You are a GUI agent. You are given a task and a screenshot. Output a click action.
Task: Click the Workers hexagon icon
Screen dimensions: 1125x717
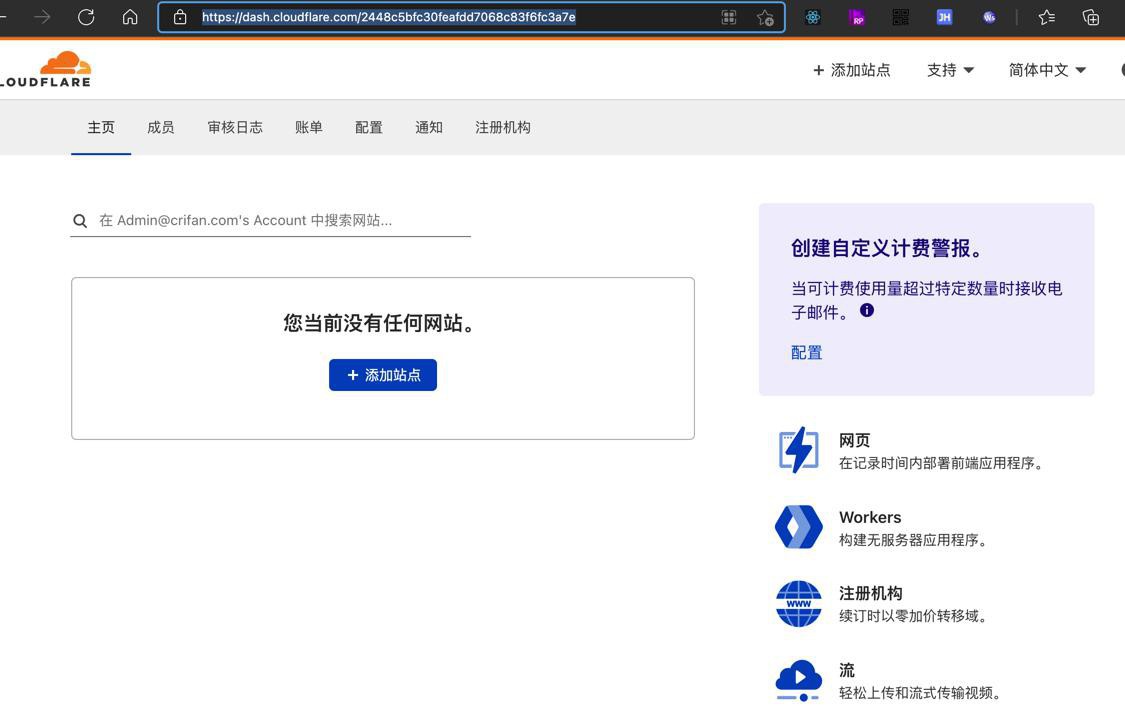click(x=799, y=527)
